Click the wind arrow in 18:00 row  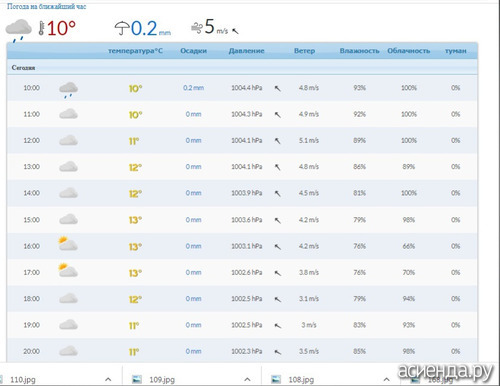(277, 299)
